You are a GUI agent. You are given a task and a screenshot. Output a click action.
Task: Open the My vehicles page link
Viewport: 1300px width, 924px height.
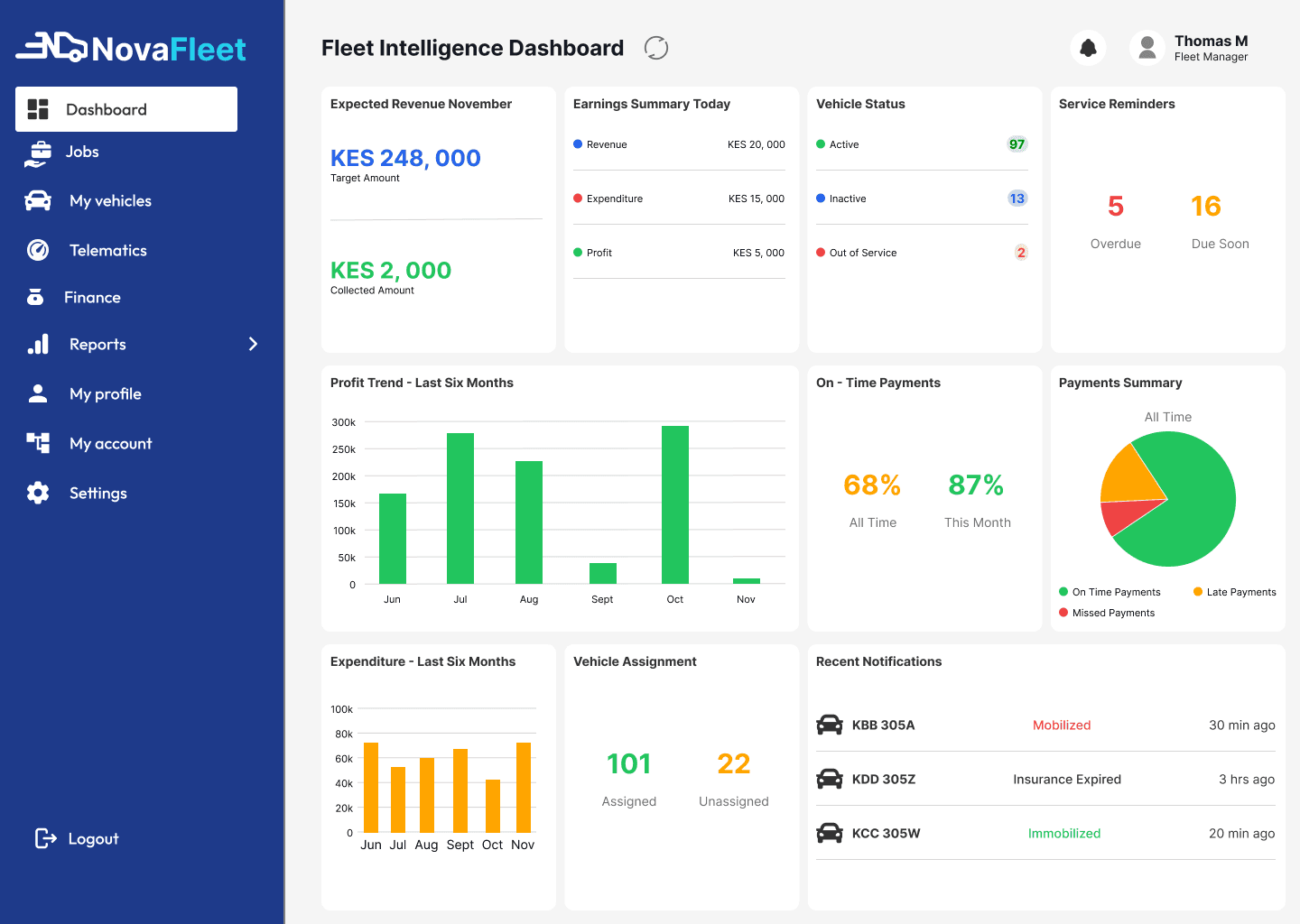[110, 200]
